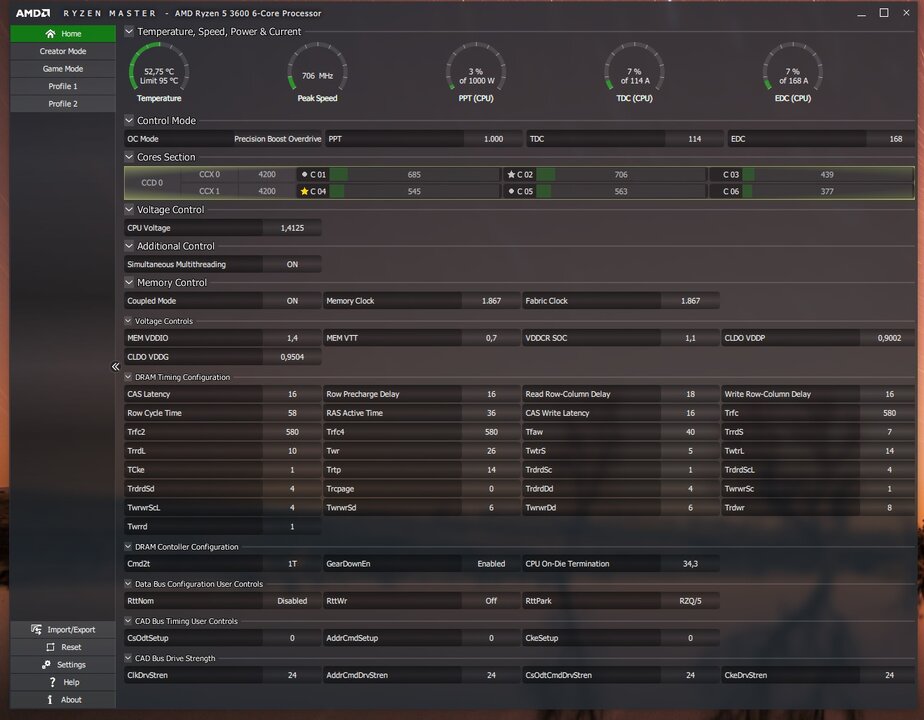Collapse the Cores Section chevron

(x=129, y=157)
